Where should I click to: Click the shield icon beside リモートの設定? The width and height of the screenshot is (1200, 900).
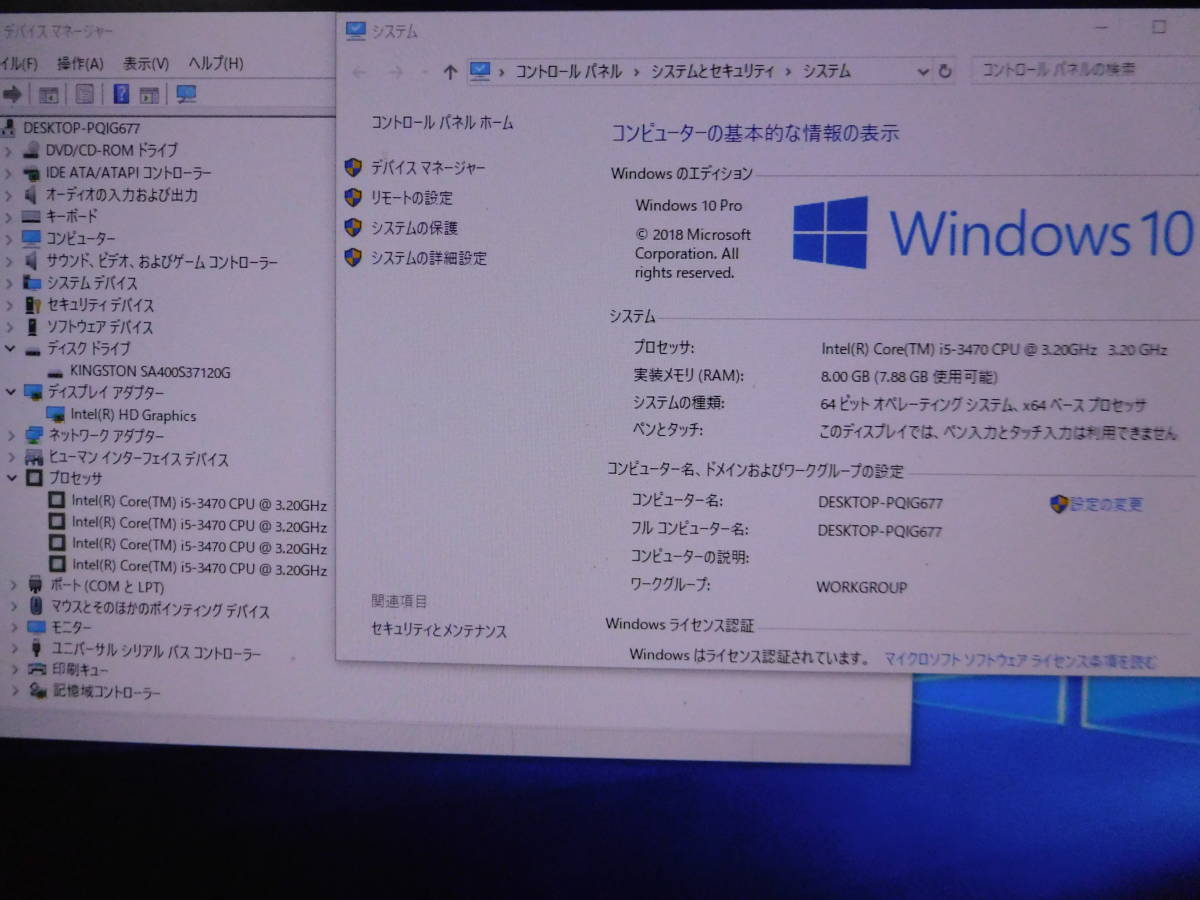coord(353,197)
